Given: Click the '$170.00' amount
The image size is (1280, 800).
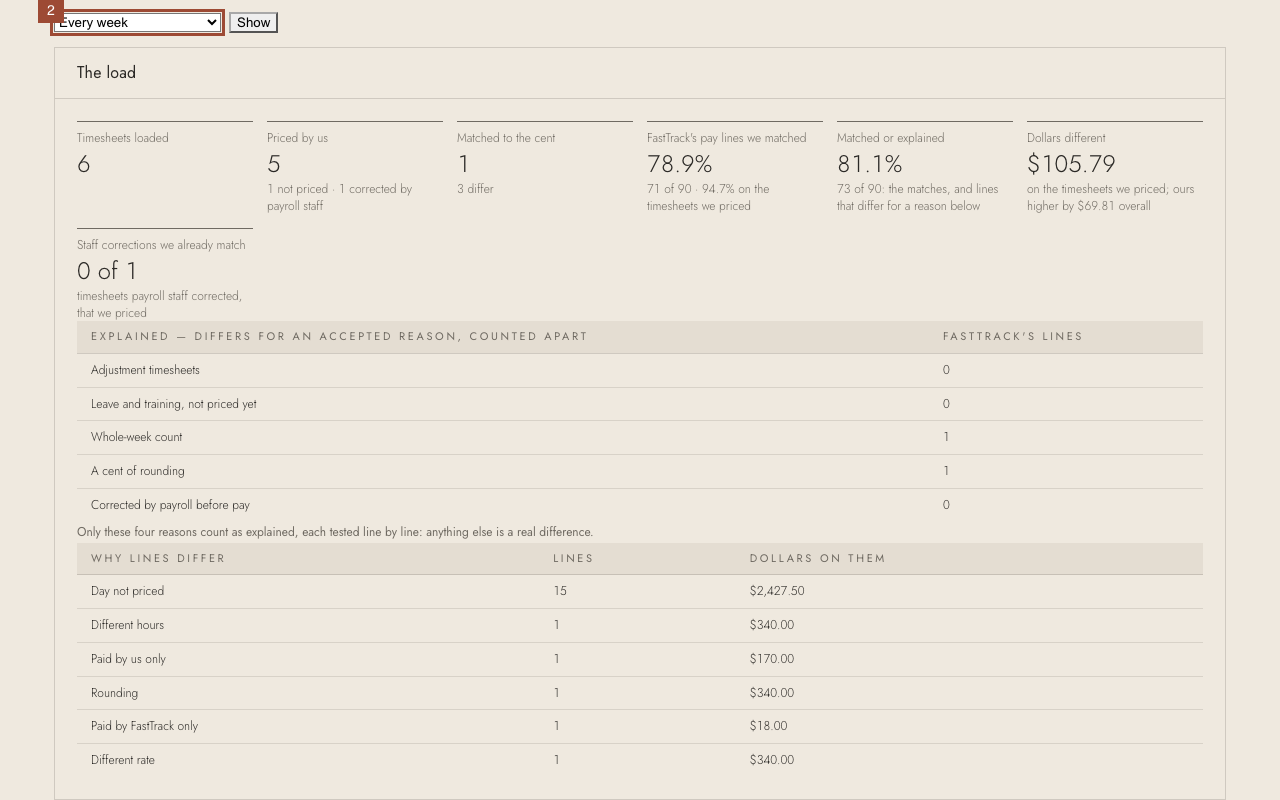Looking at the screenshot, I should (x=772, y=659).
